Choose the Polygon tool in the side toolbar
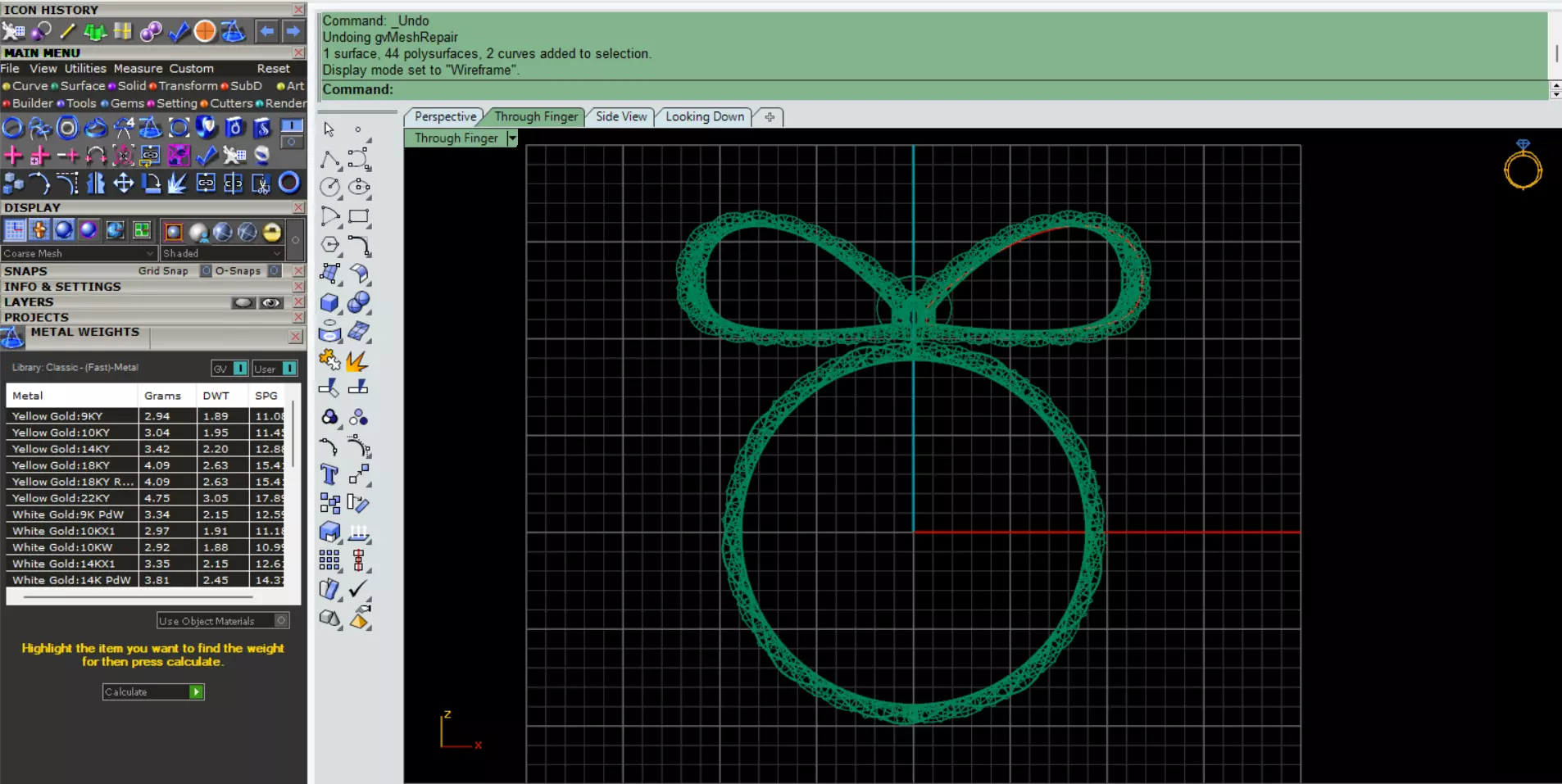 tap(330, 245)
